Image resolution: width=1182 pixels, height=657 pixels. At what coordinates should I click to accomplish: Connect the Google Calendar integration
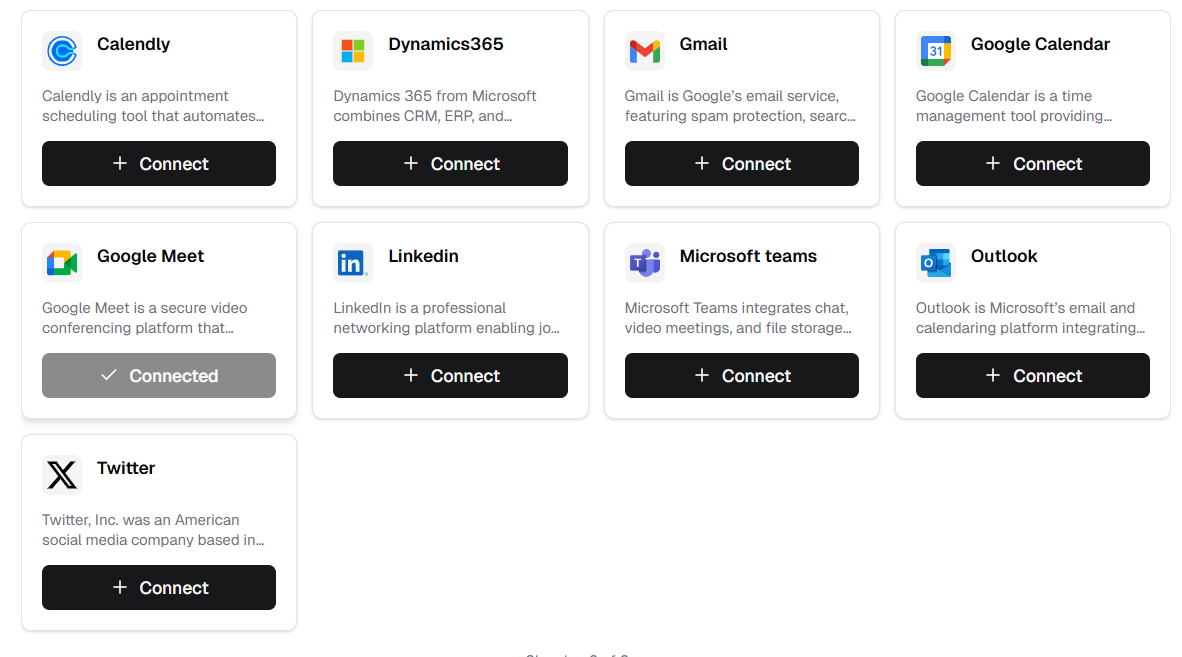[x=1032, y=163]
